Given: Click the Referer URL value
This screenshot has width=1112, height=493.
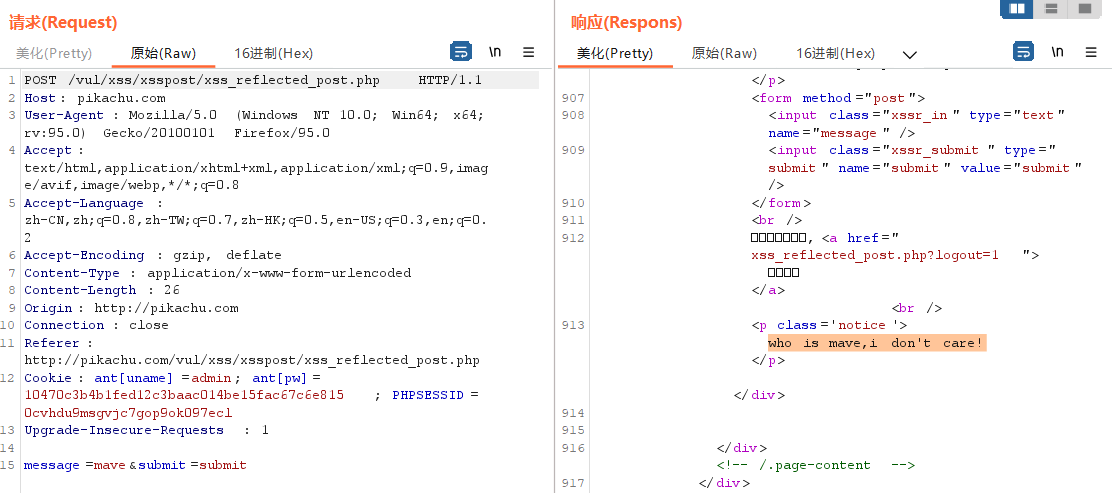Looking at the screenshot, I should click(252, 360).
